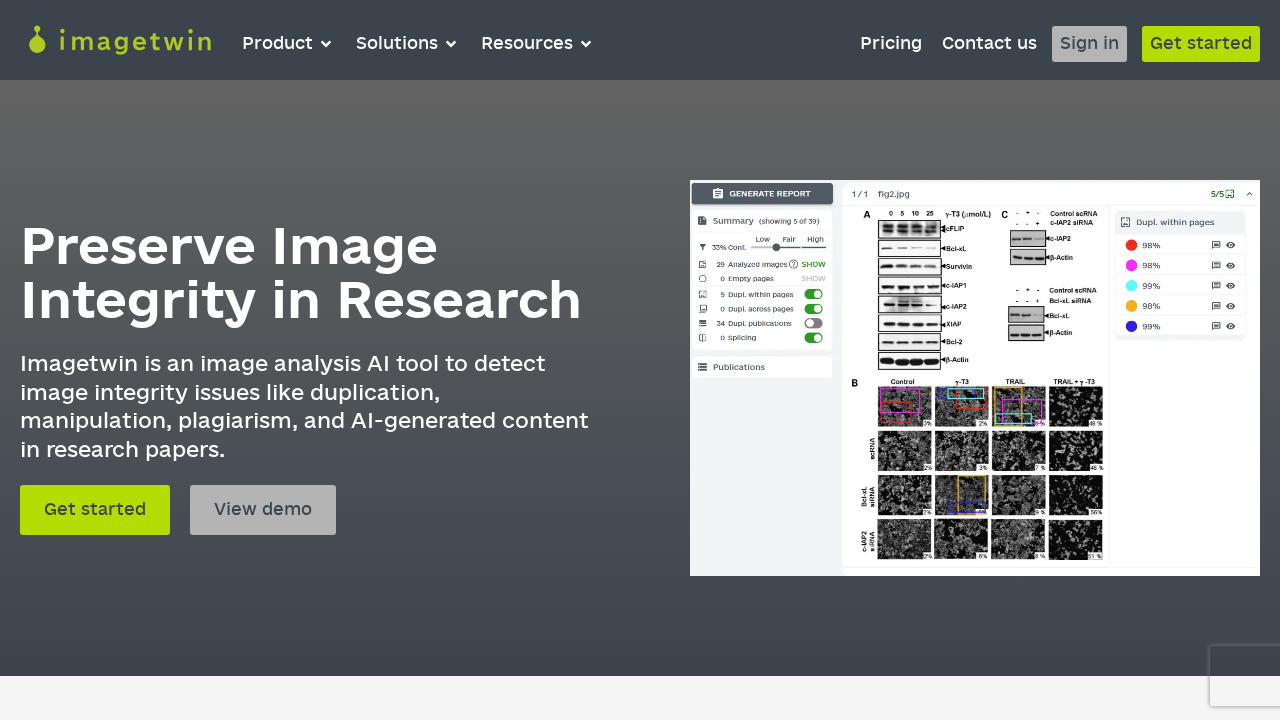The height and width of the screenshot is (720, 1280).
Task: Hide the blue 99% duplication match via eye icon
Action: 1230,326
